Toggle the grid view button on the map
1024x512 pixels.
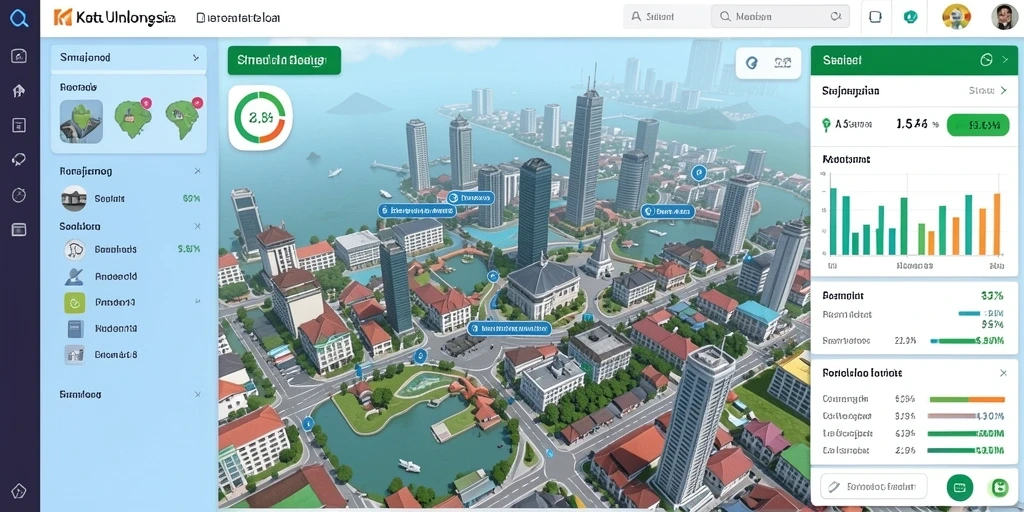(x=782, y=63)
